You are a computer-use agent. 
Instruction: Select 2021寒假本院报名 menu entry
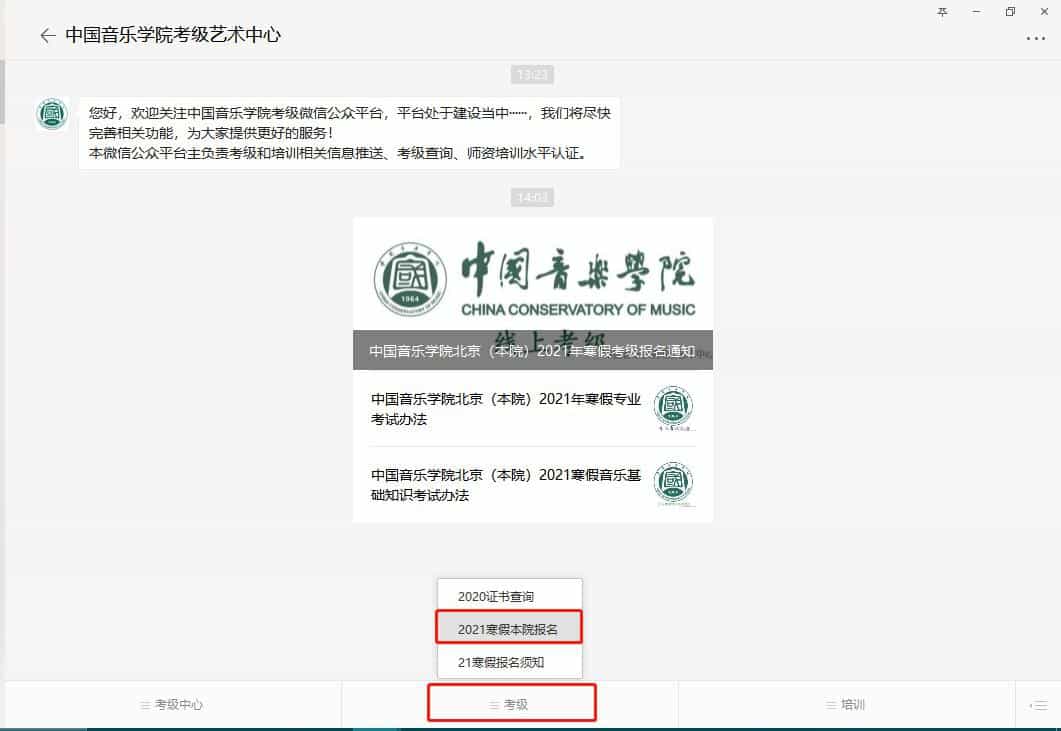pos(509,629)
